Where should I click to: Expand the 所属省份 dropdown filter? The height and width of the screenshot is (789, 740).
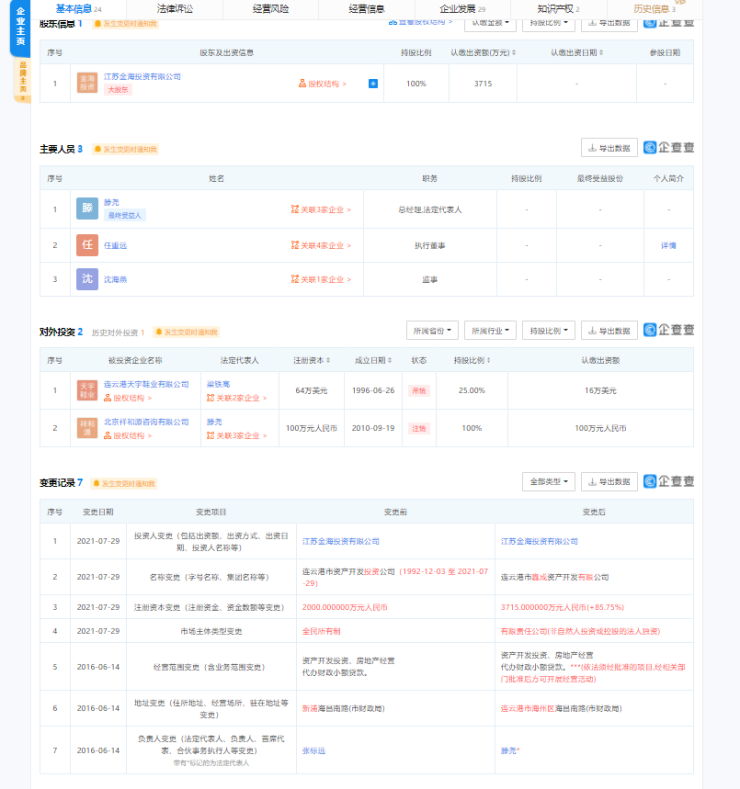tap(432, 330)
